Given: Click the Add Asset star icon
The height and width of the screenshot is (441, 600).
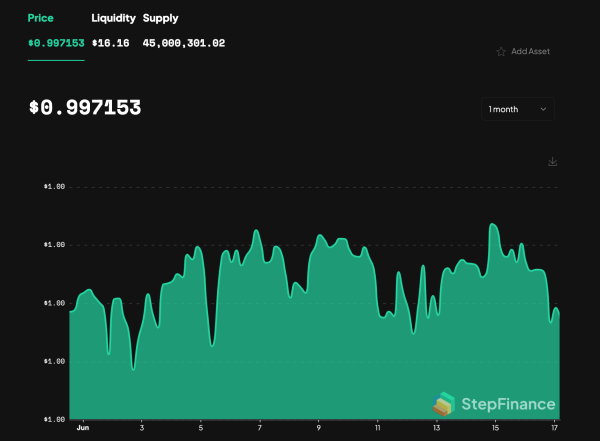Looking at the screenshot, I should (501, 52).
